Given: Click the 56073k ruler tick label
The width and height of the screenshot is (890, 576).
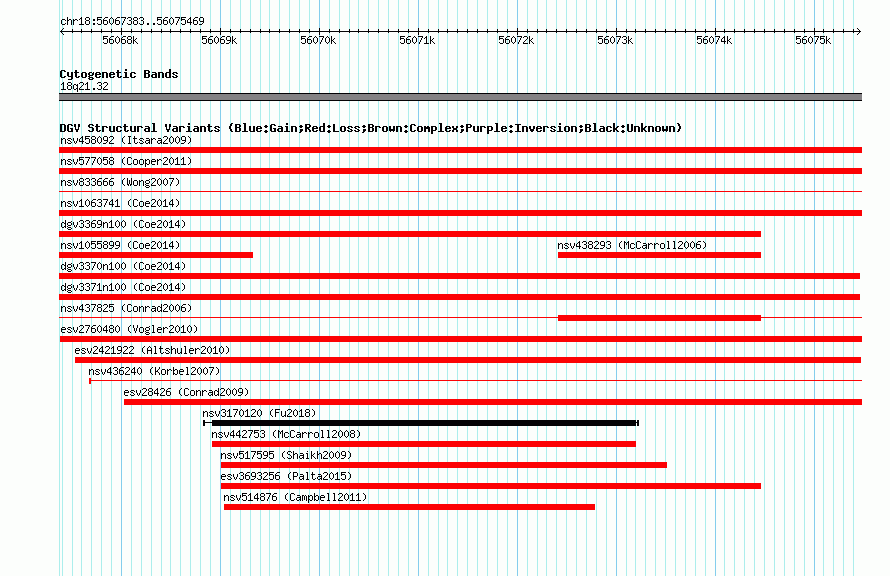Looking at the screenshot, I should coord(615,40).
